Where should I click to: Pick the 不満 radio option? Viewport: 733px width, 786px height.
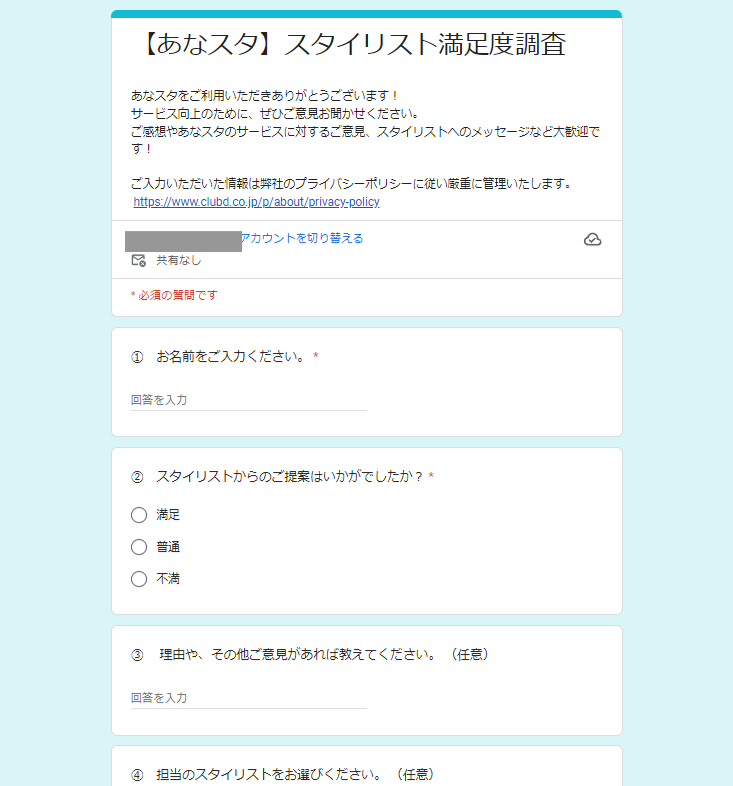point(139,579)
